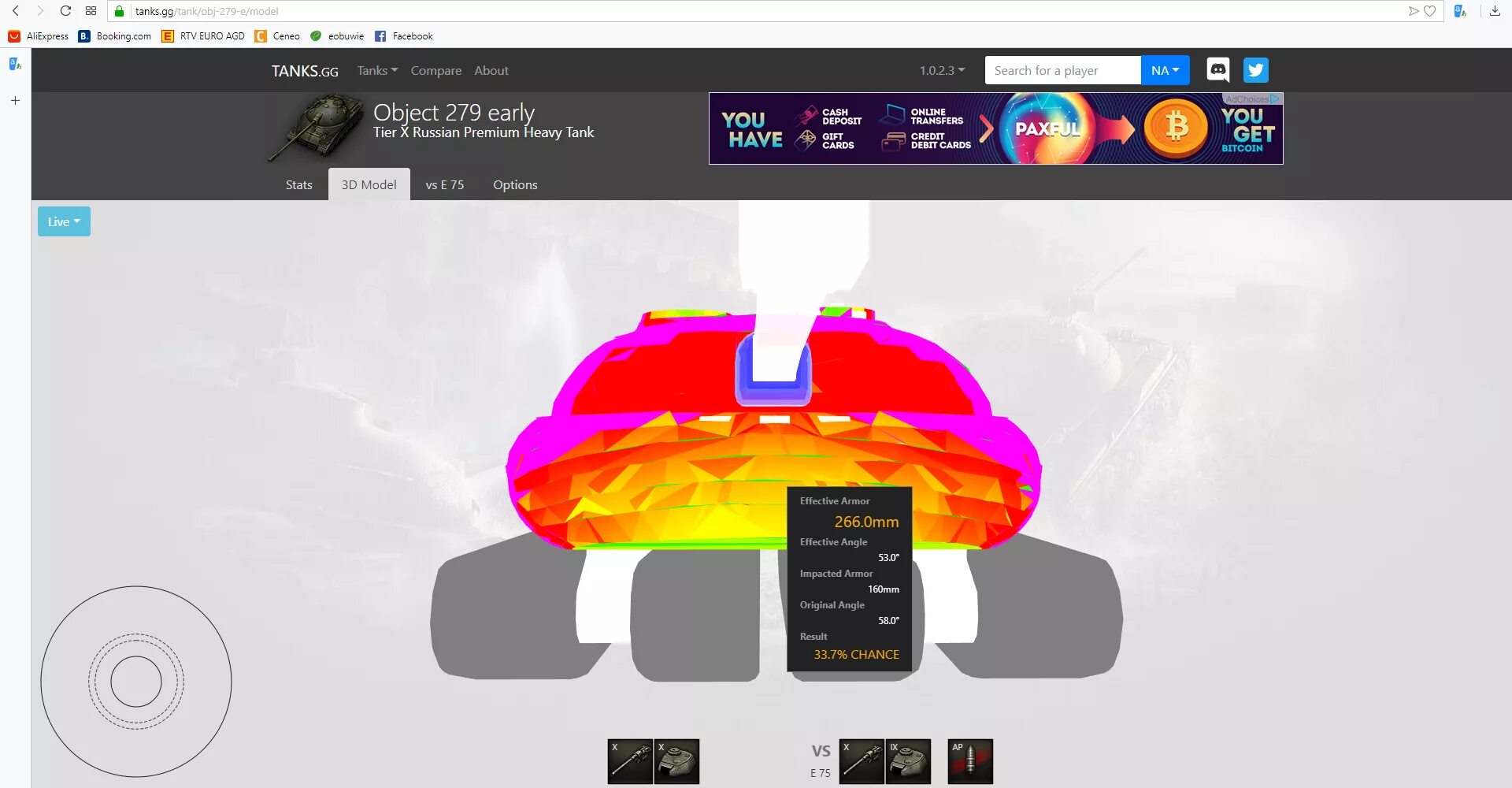Switch to the Stats tab
This screenshot has width=1512, height=788.
point(298,184)
